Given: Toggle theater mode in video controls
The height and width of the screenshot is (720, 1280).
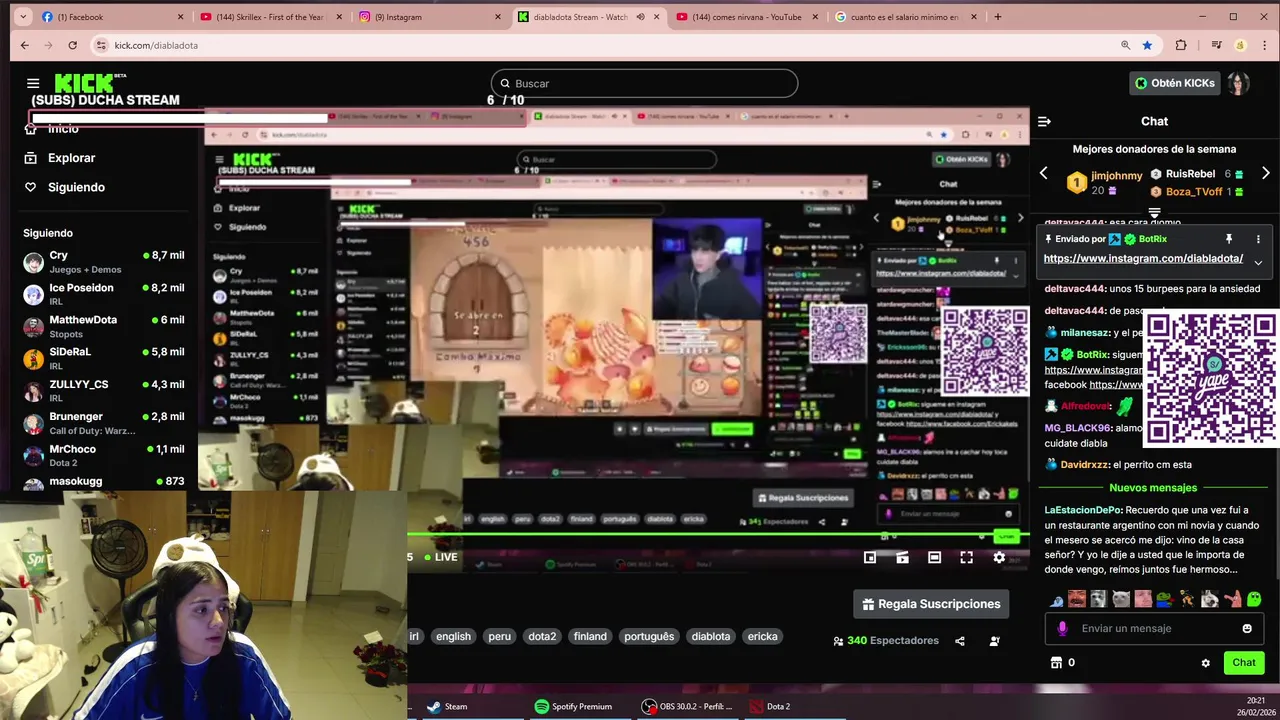Looking at the screenshot, I should 934,557.
